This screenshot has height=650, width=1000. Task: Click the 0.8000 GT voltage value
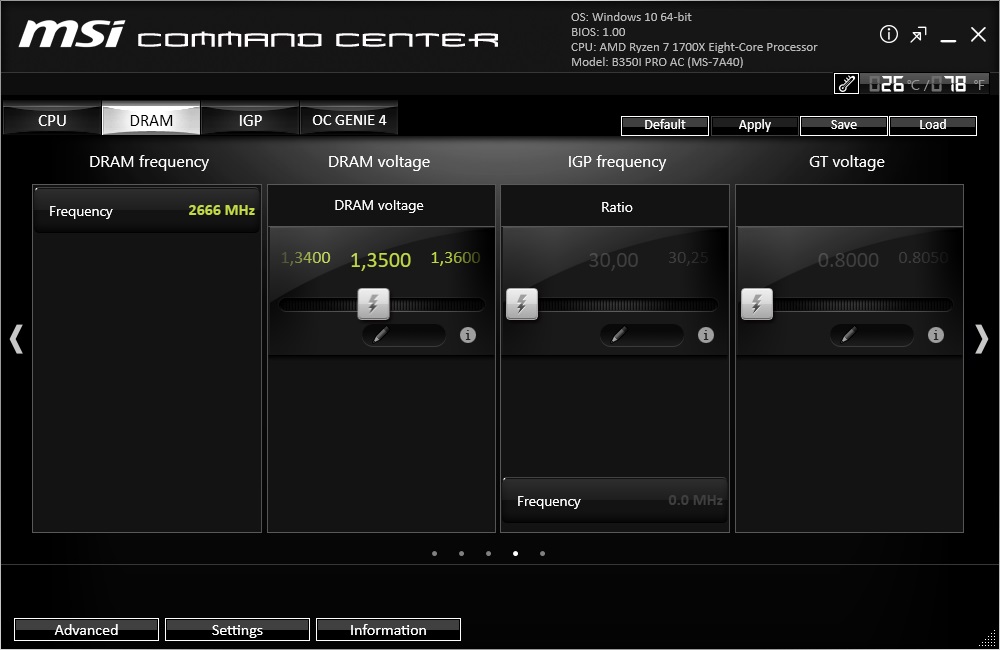(x=848, y=260)
